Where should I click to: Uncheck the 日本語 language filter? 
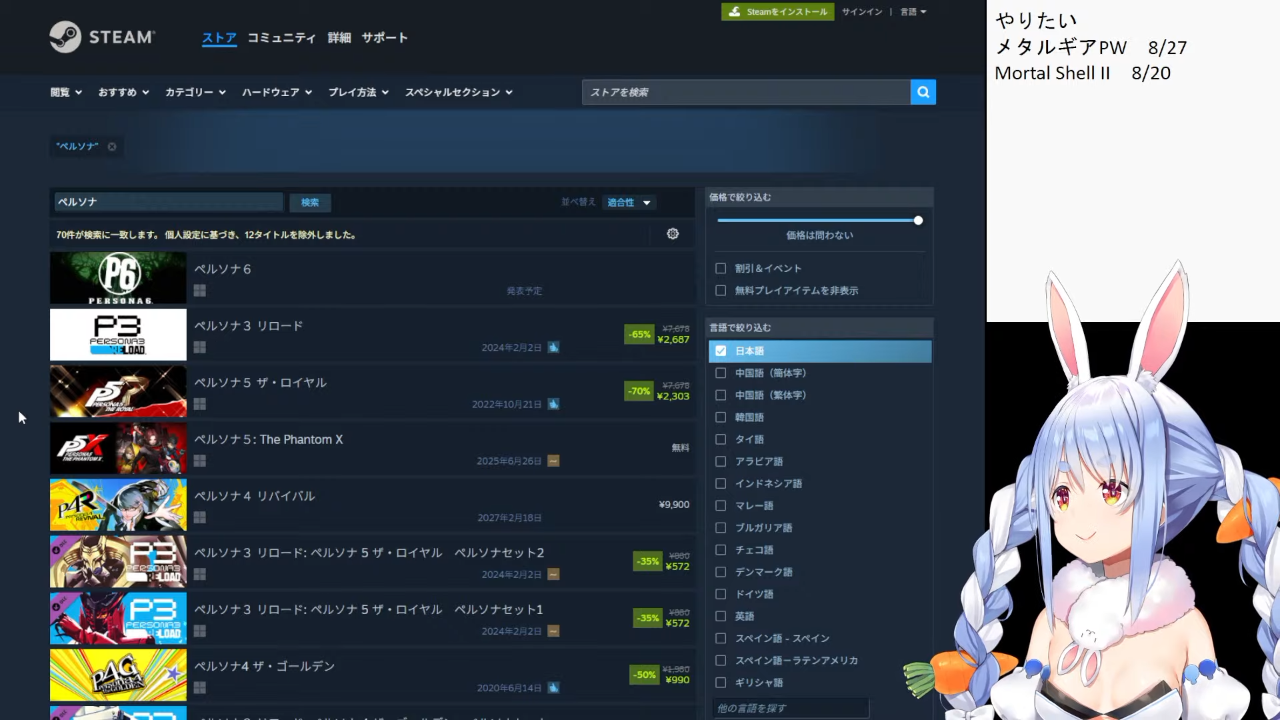[720, 351]
